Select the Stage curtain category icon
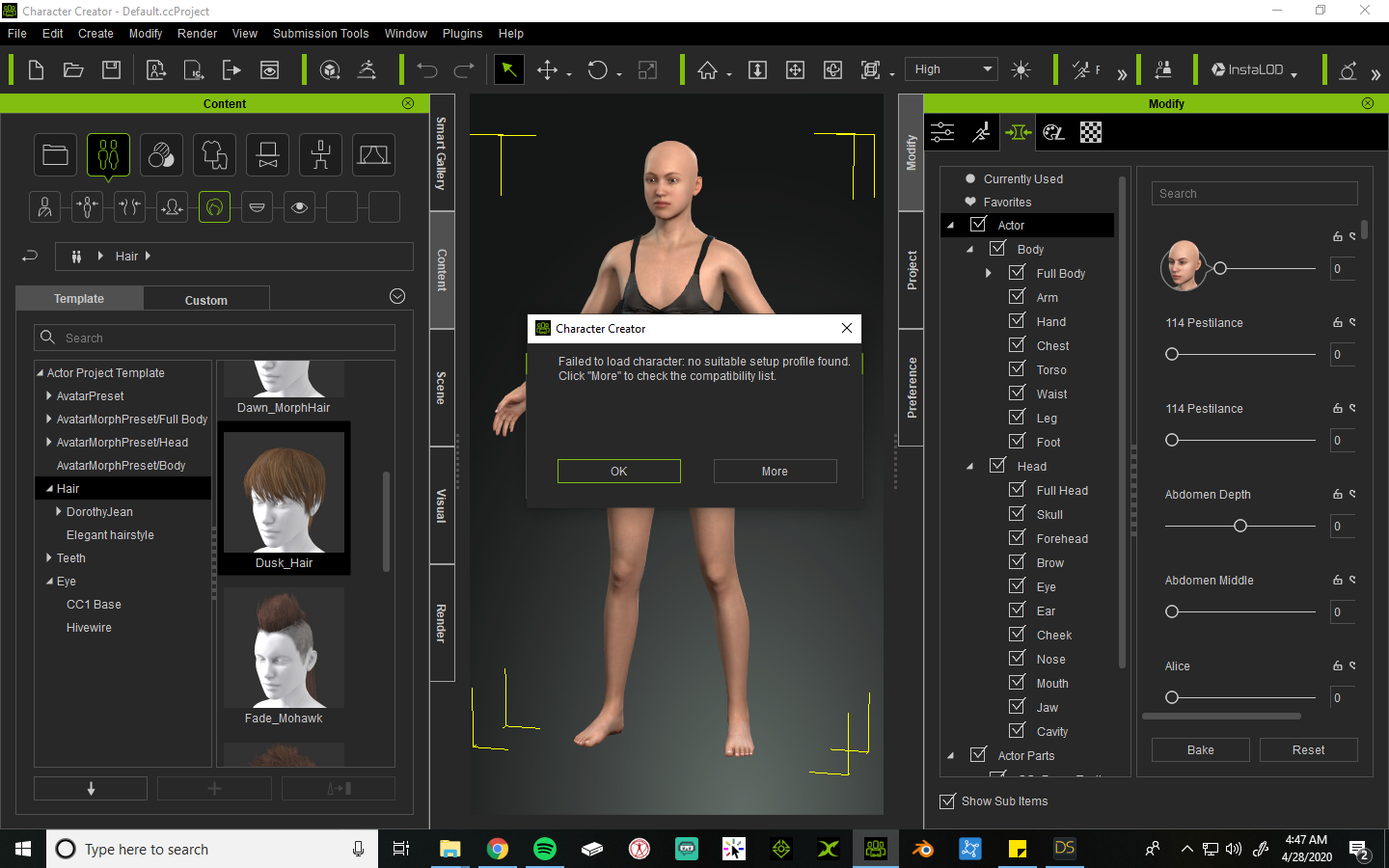Screen dimensions: 1389x868 click(374, 154)
